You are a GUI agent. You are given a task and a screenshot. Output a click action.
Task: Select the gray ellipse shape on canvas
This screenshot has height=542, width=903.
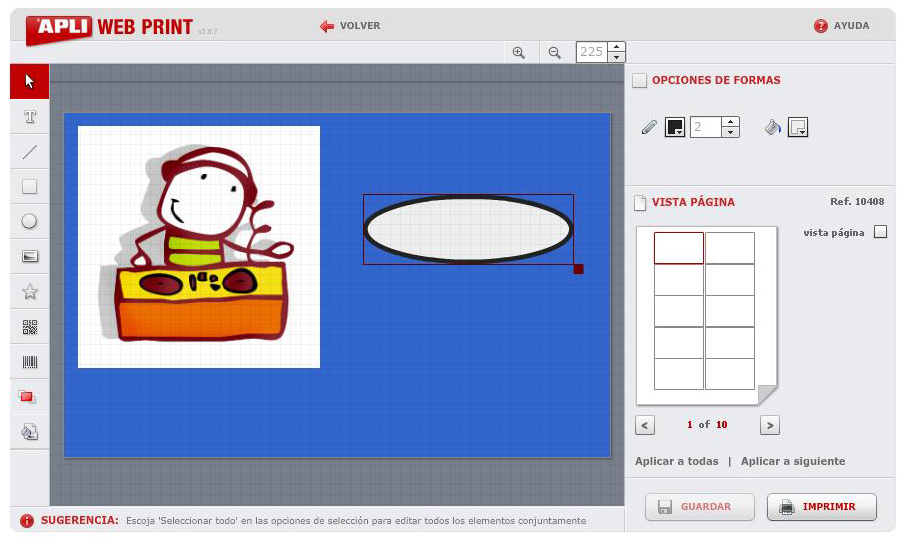coord(468,229)
